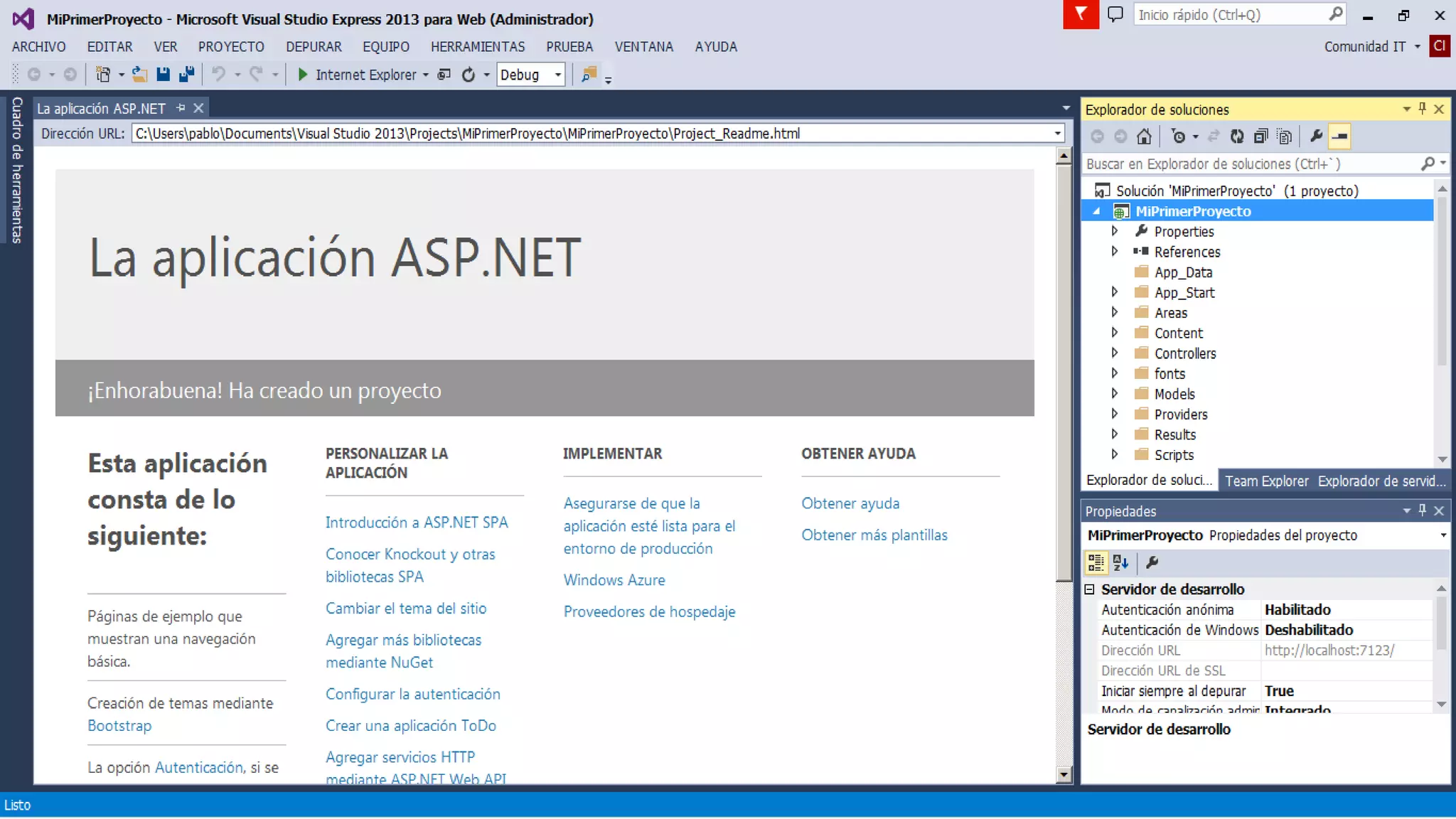Click the Refresh icon in Solution Explorer
The width and height of the screenshot is (1456, 819).
pyautogui.click(x=1237, y=136)
